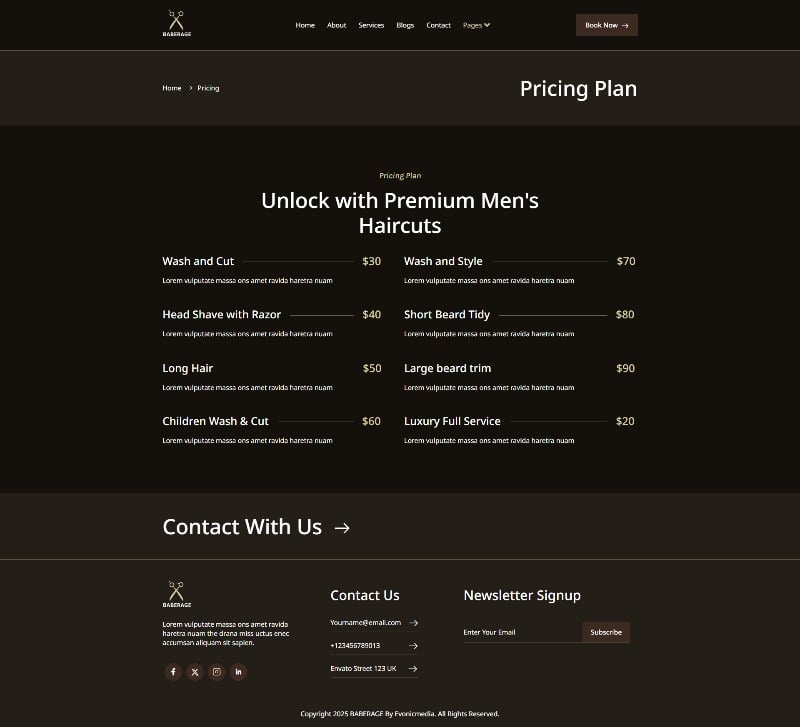Click the Home breadcrumb link
The height and width of the screenshot is (727, 800).
pos(172,88)
